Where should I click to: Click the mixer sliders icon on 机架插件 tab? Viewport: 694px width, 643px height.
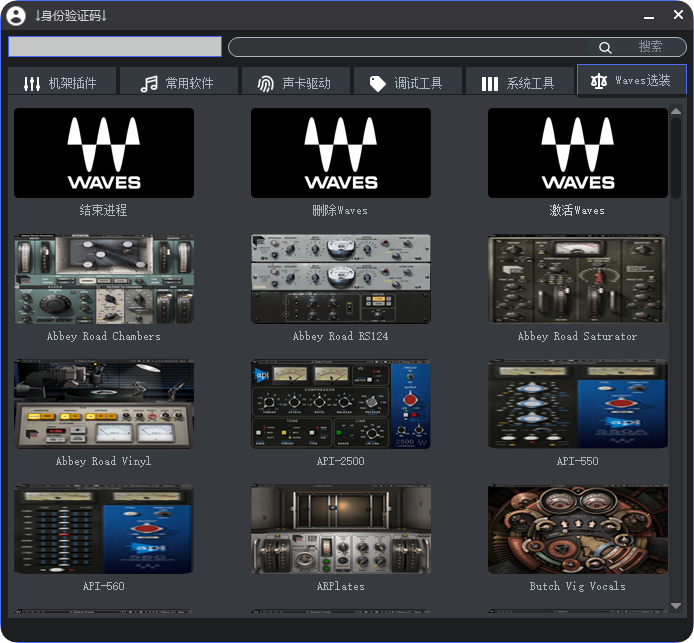click(32, 83)
